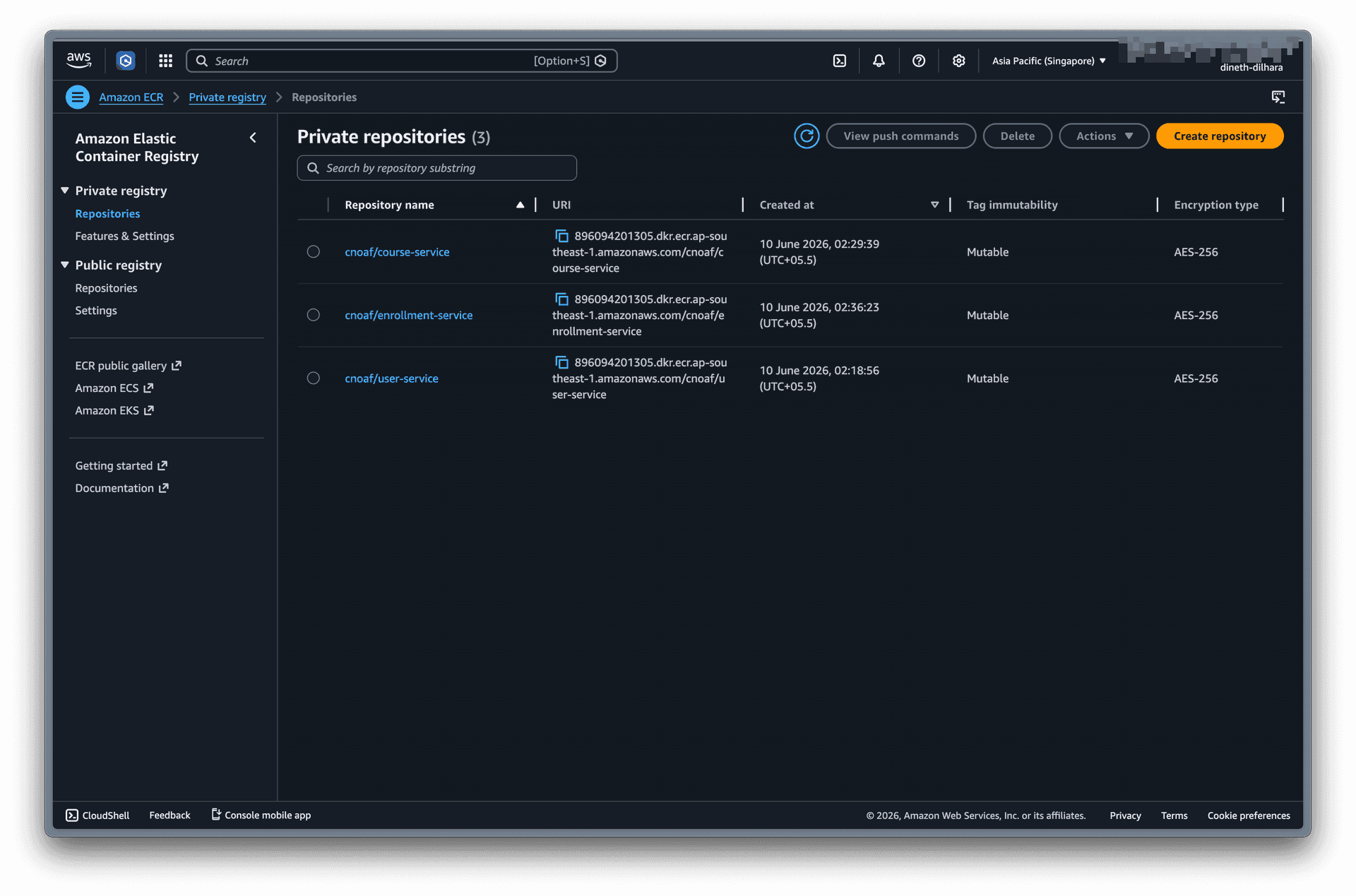Click the Amazon Q icon in the search bar
Viewport: 1356px width, 896px height.
601,61
